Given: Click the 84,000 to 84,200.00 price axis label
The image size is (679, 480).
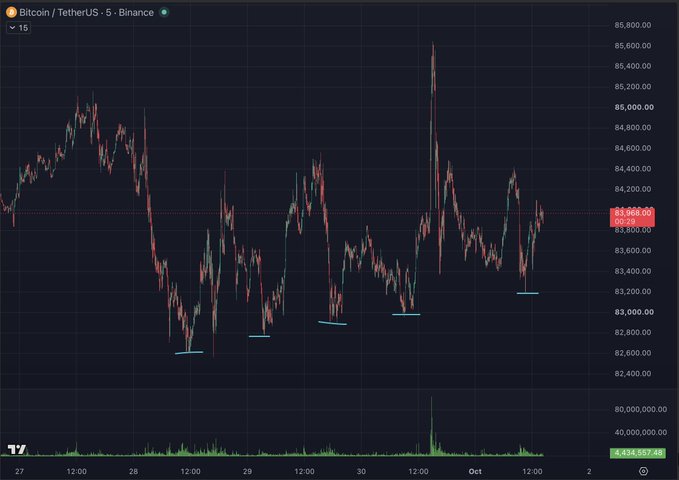Looking at the screenshot, I should [633, 189].
